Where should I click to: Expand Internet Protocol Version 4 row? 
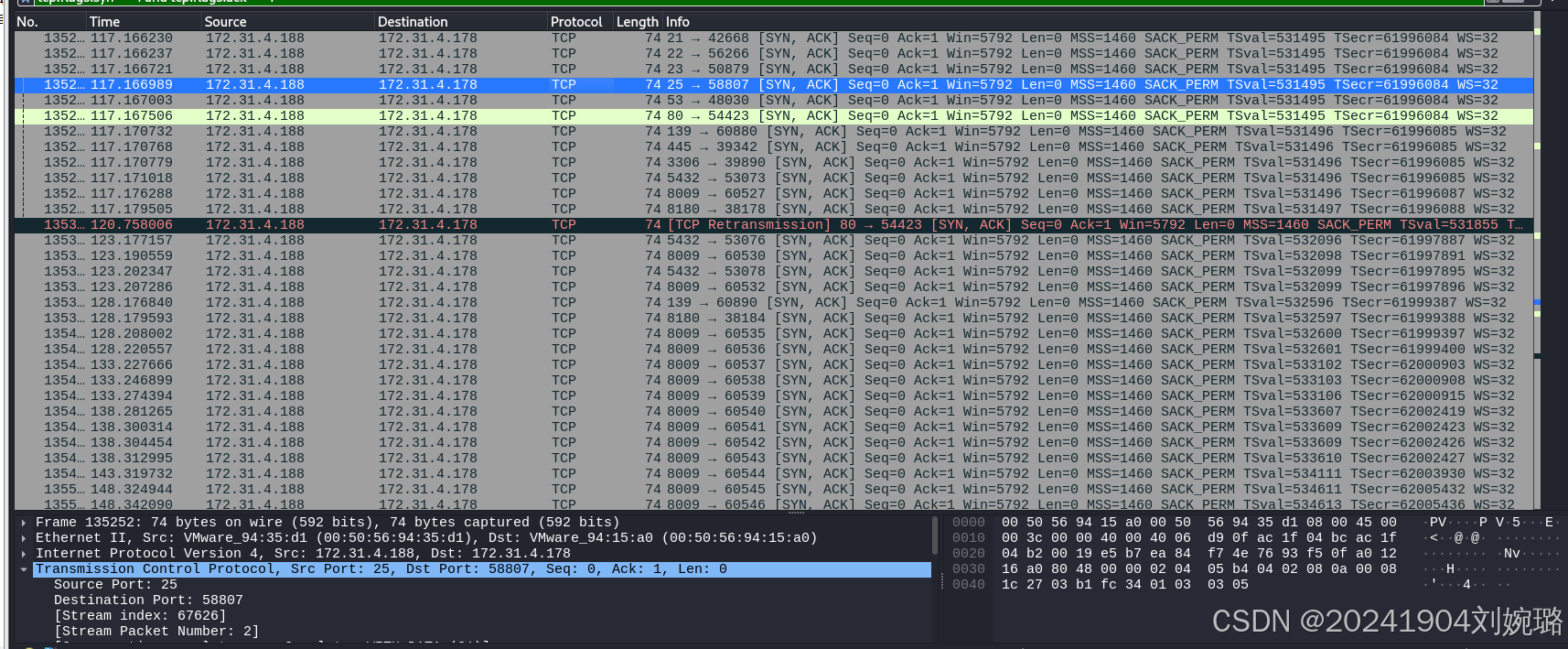click(24, 554)
